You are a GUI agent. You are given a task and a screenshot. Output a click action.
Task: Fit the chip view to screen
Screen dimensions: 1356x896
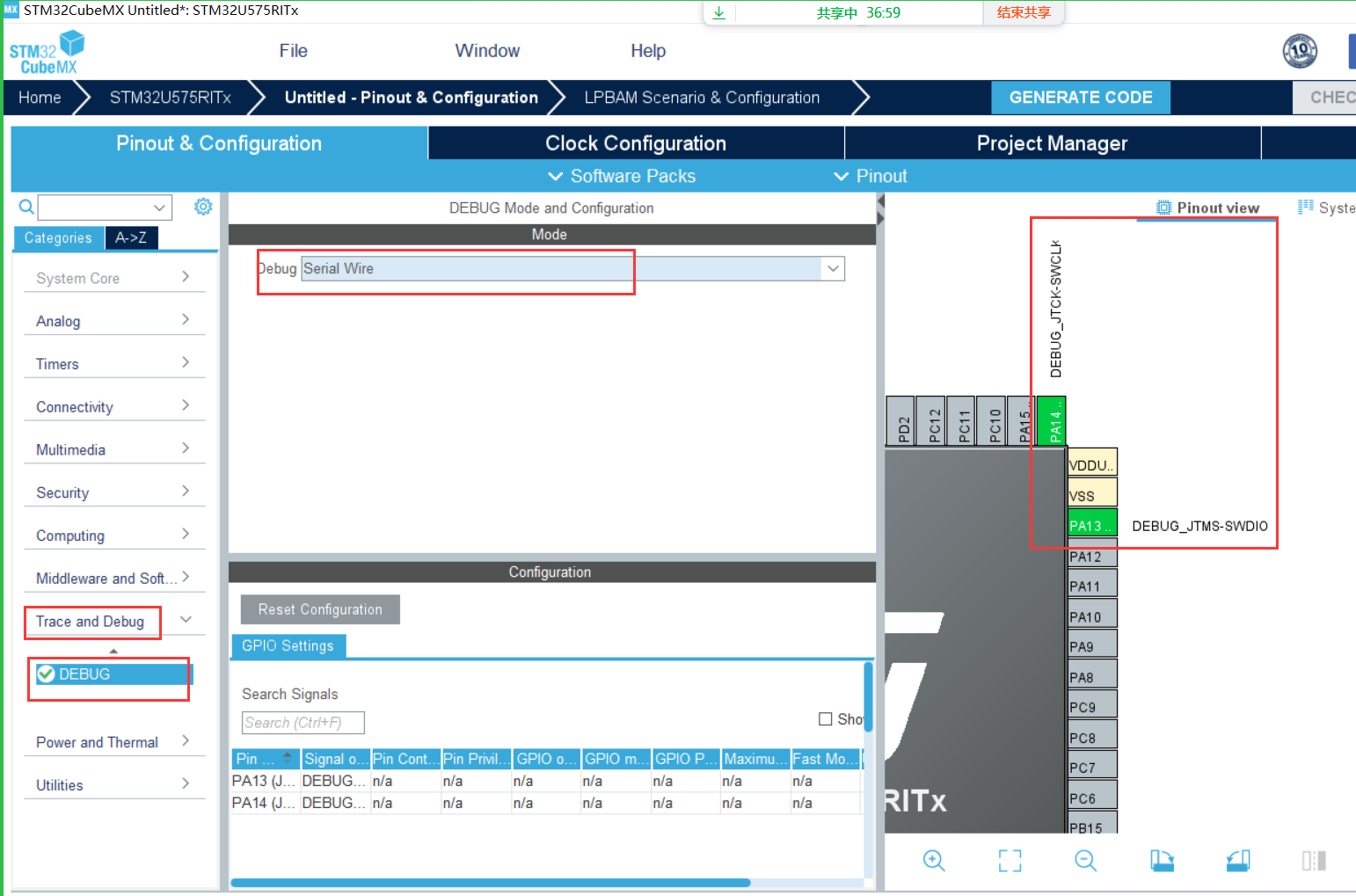click(1010, 861)
